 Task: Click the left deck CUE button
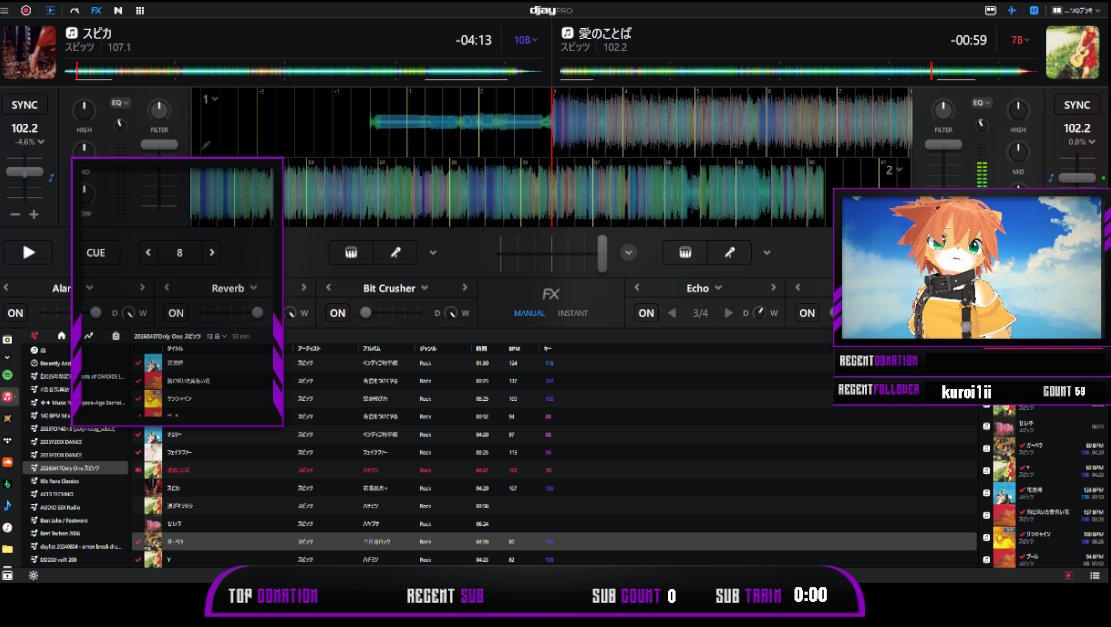(96, 252)
